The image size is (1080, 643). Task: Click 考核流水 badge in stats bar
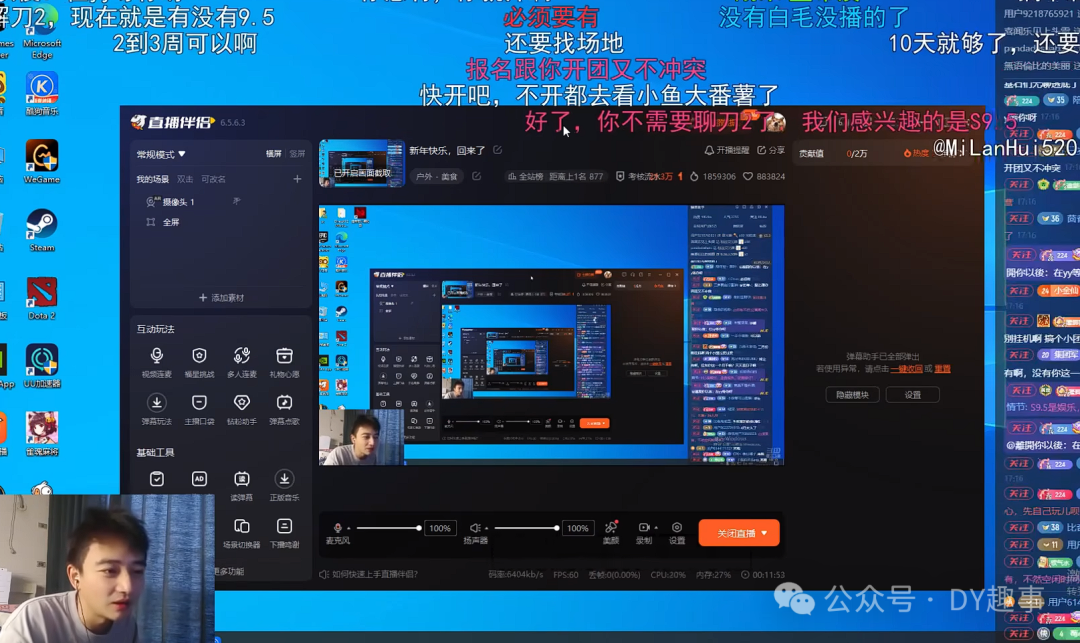649,176
